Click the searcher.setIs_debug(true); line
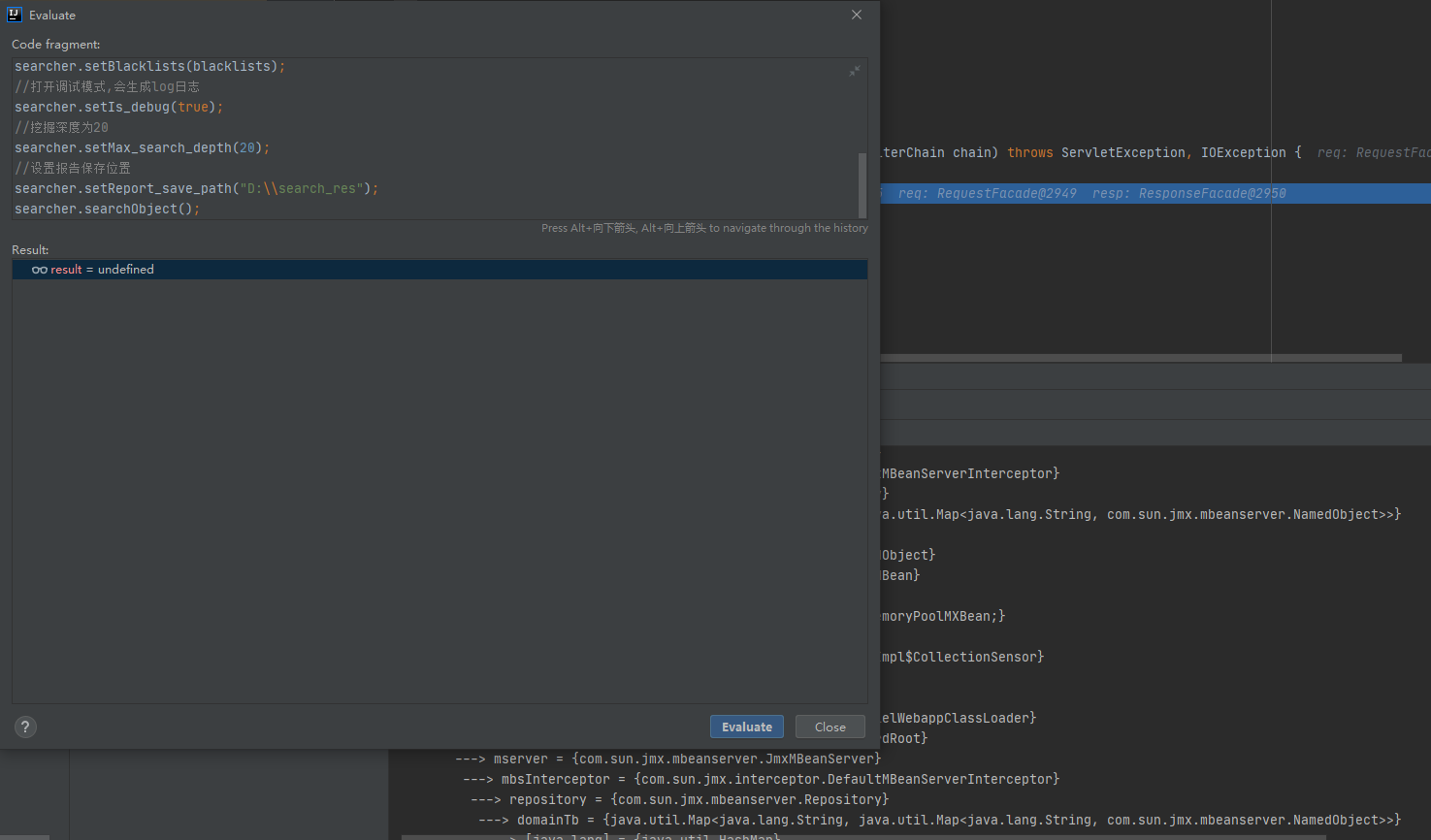This screenshot has width=1431, height=840. click(119, 107)
